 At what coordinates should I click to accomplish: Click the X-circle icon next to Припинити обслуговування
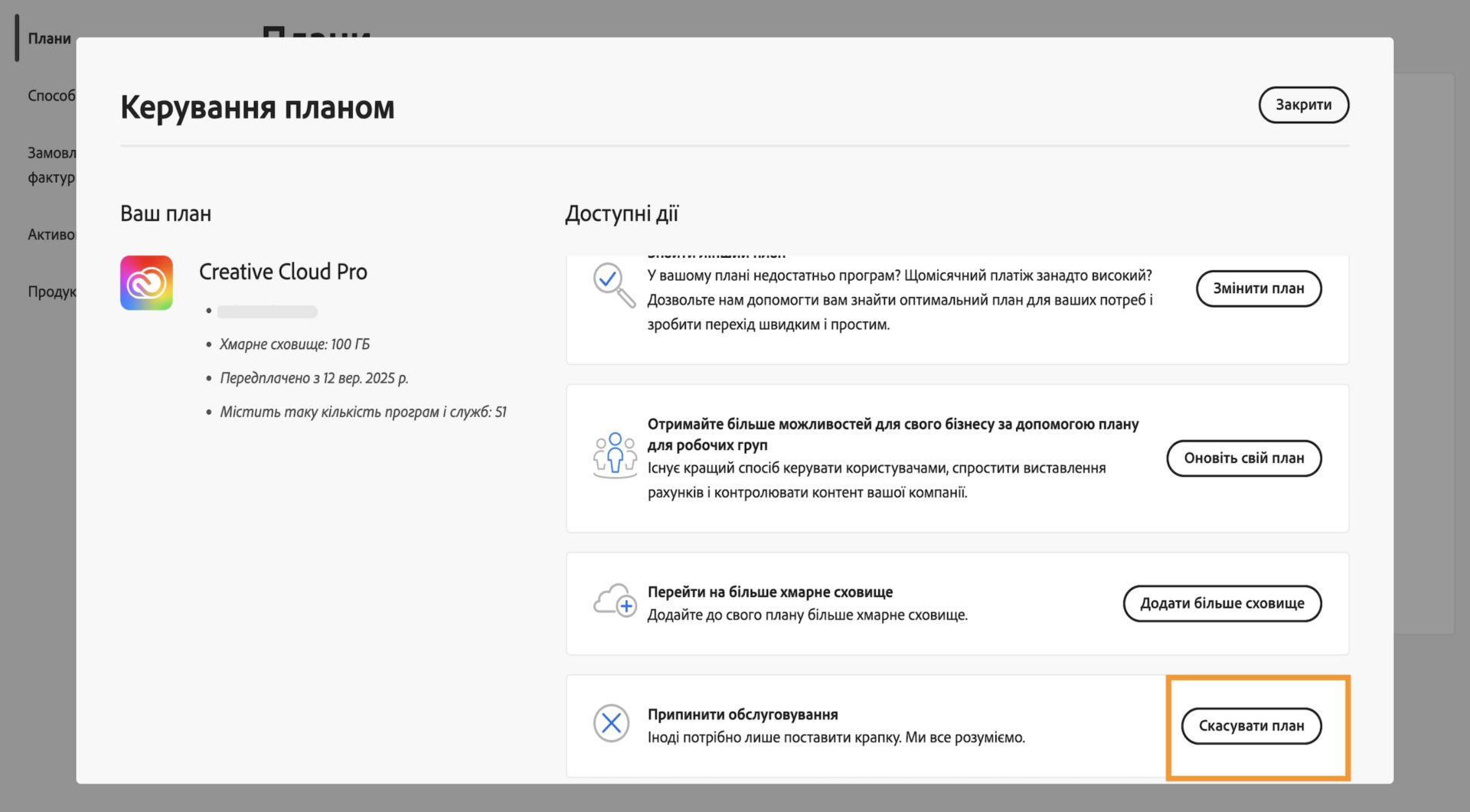(x=612, y=723)
